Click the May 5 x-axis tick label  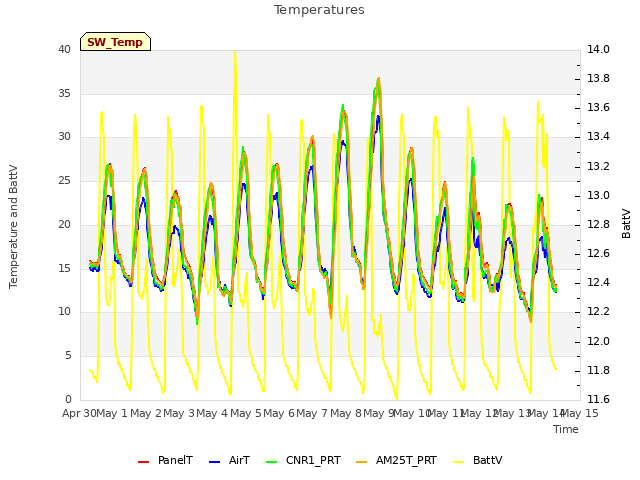245,413
